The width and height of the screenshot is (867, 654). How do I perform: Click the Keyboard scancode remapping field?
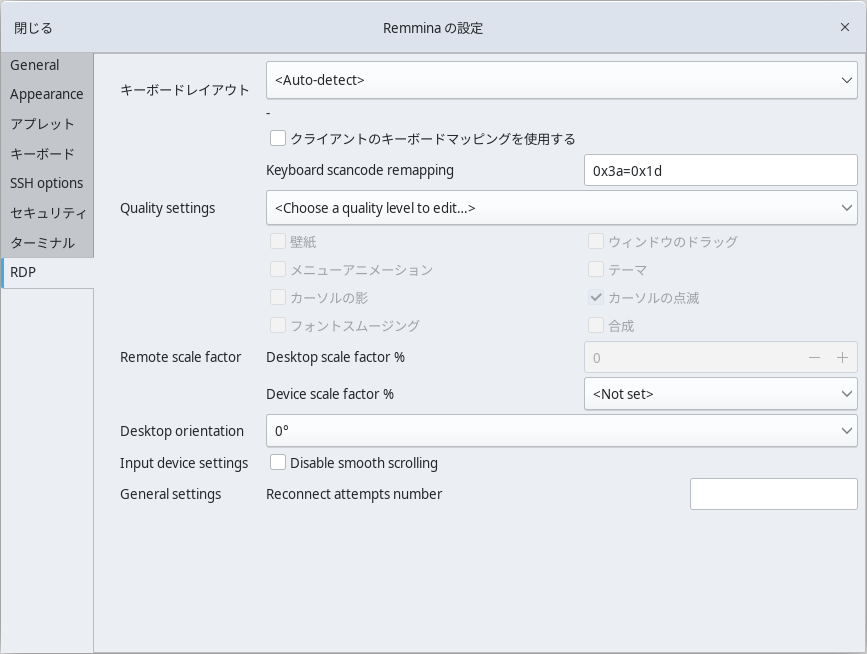(720, 170)
